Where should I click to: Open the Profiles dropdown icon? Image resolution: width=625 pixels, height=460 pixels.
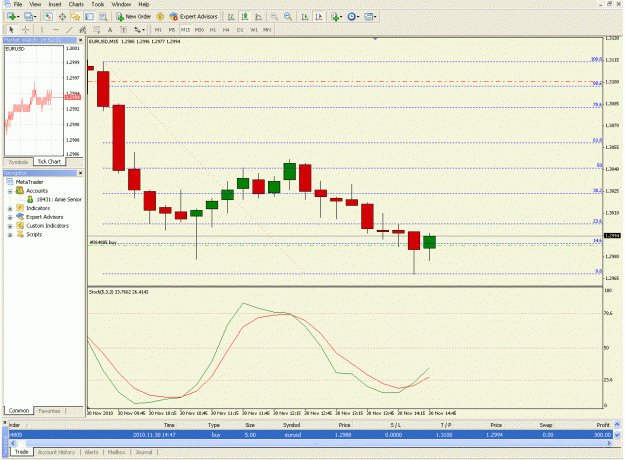pos(30,16)
